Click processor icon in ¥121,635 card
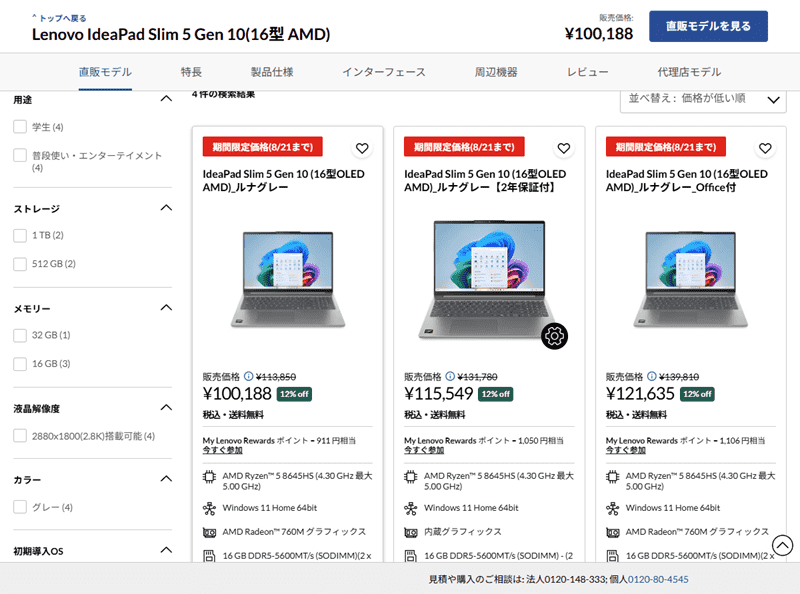Viewport: 800px width, 594px height. tap(612, 477)
